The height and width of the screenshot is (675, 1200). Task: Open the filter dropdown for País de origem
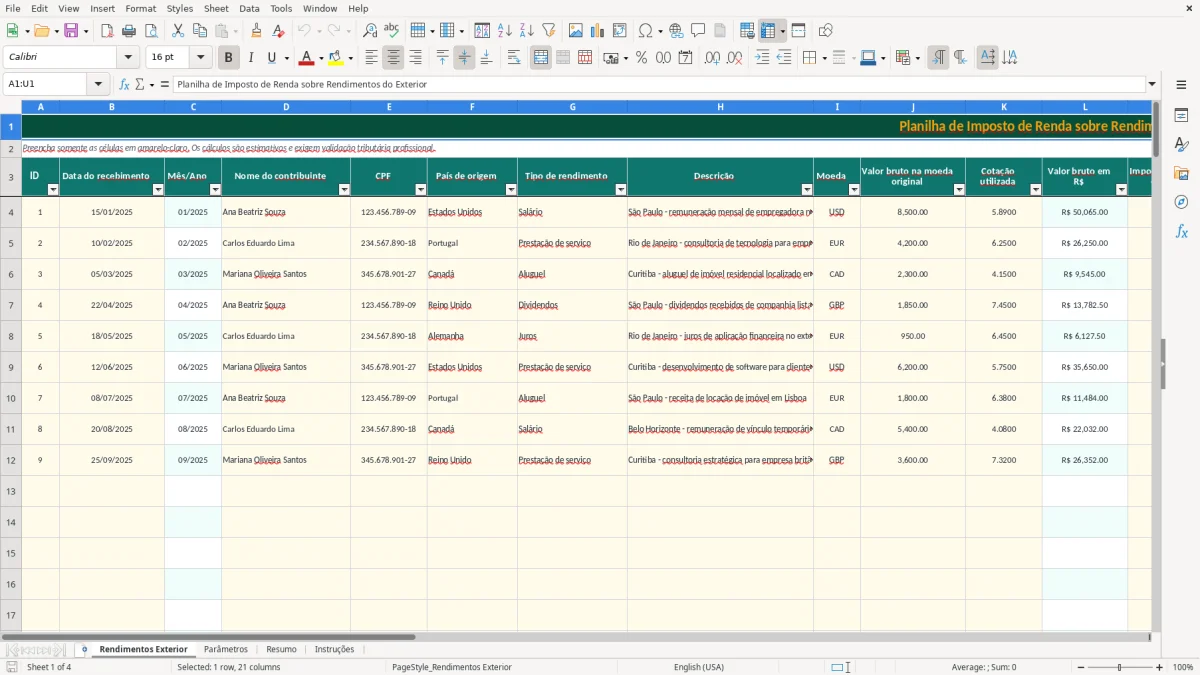click(x=511, y=189)
